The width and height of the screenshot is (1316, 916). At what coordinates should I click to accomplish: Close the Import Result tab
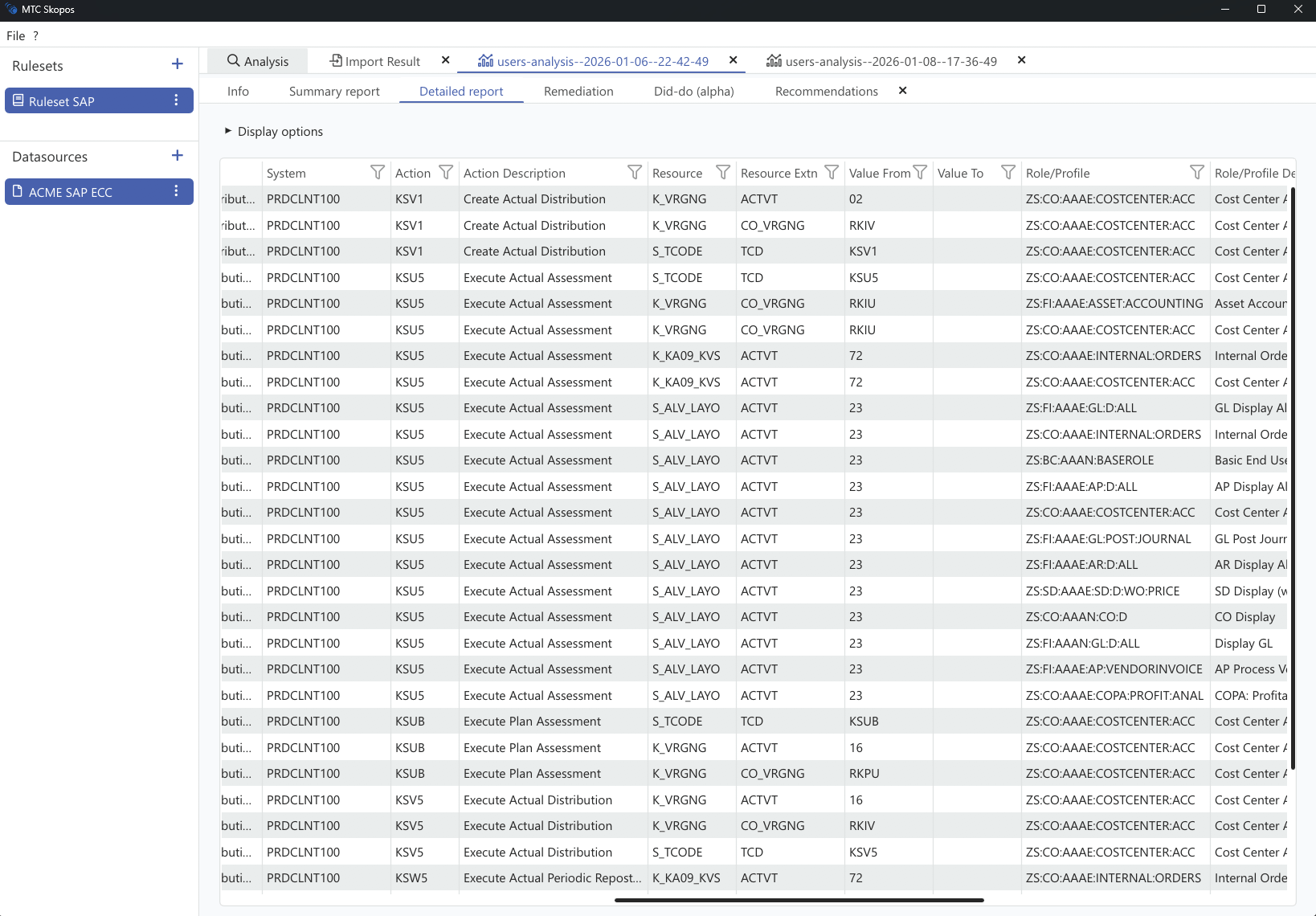pyautogui.click(x=446, y=60)
